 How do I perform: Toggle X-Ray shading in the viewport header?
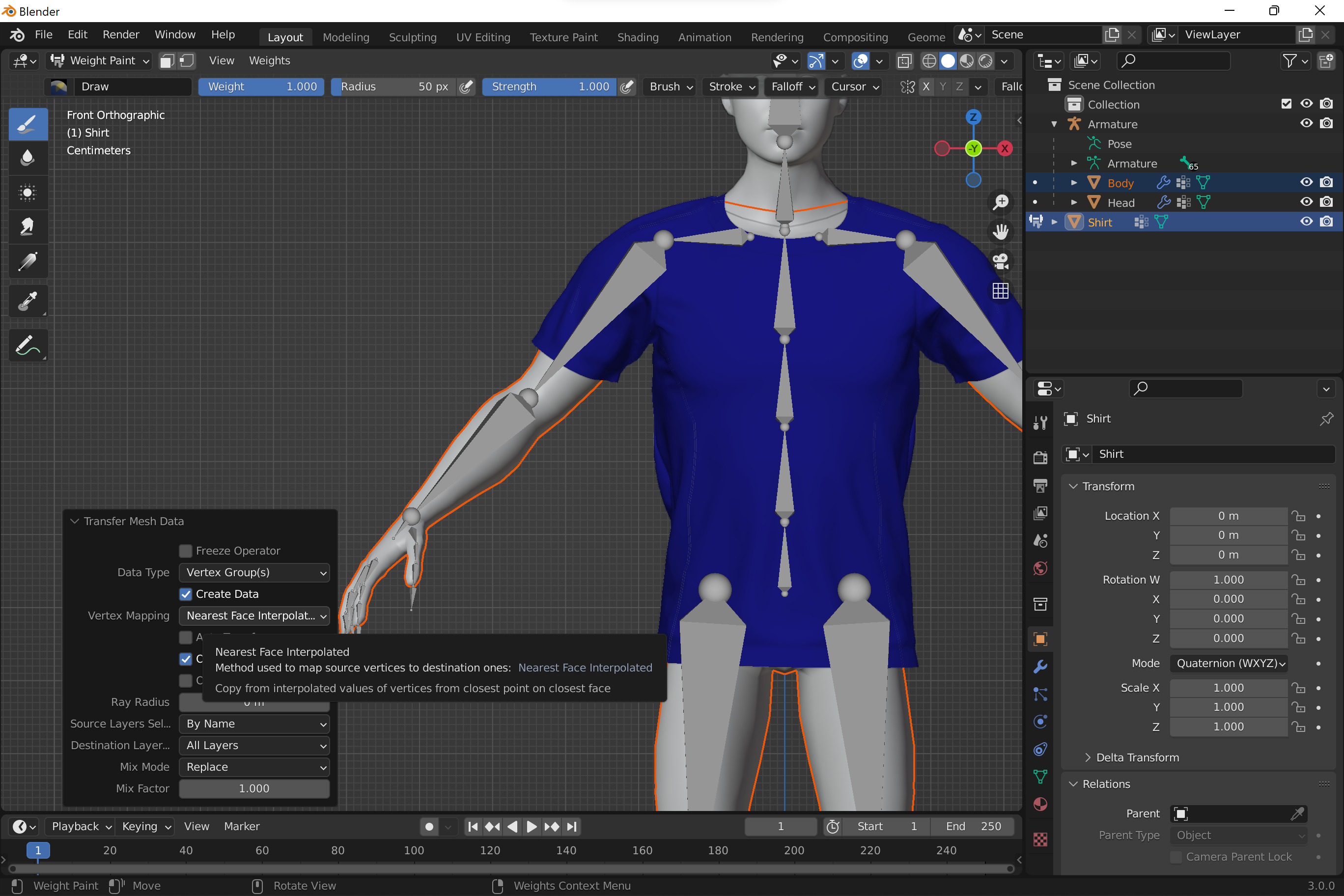pyautogui.click(x=904, y=61)
